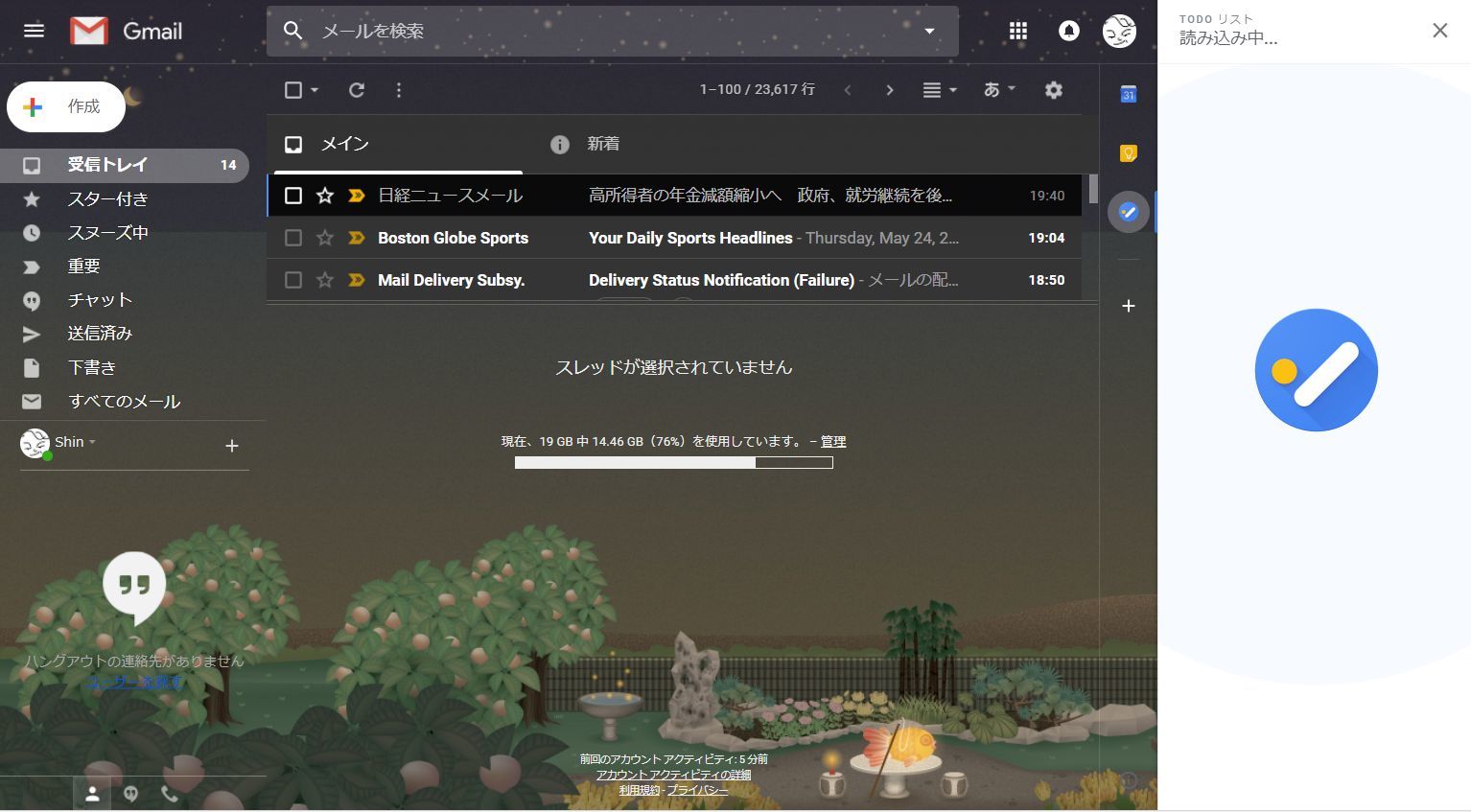Star the 日経ニュースメール email
1471x812 pixels.
pos(325,196)
